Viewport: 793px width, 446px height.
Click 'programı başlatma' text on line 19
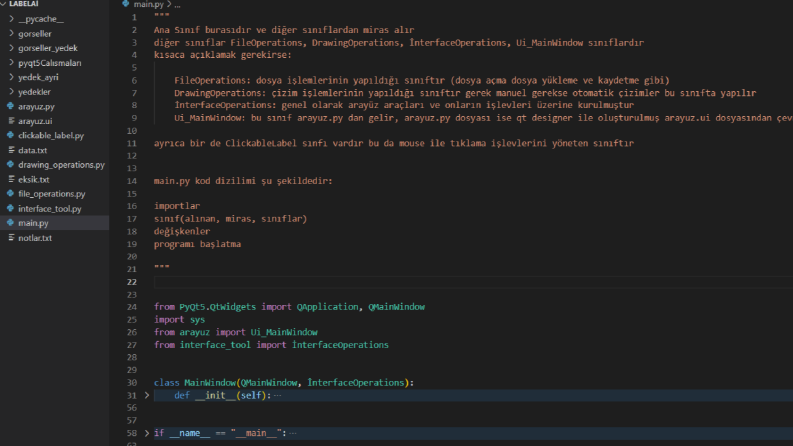pyautogui.click(x=197, y=244)
